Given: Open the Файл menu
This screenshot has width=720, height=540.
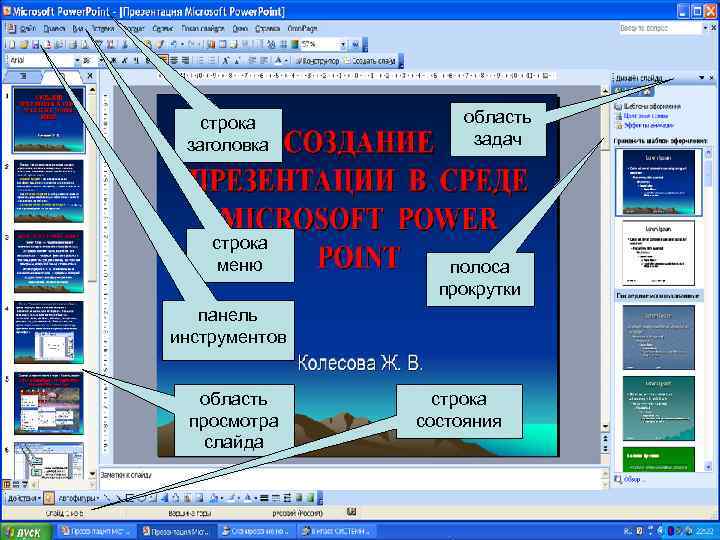Looking at the screenshot, I should (28, 28).
